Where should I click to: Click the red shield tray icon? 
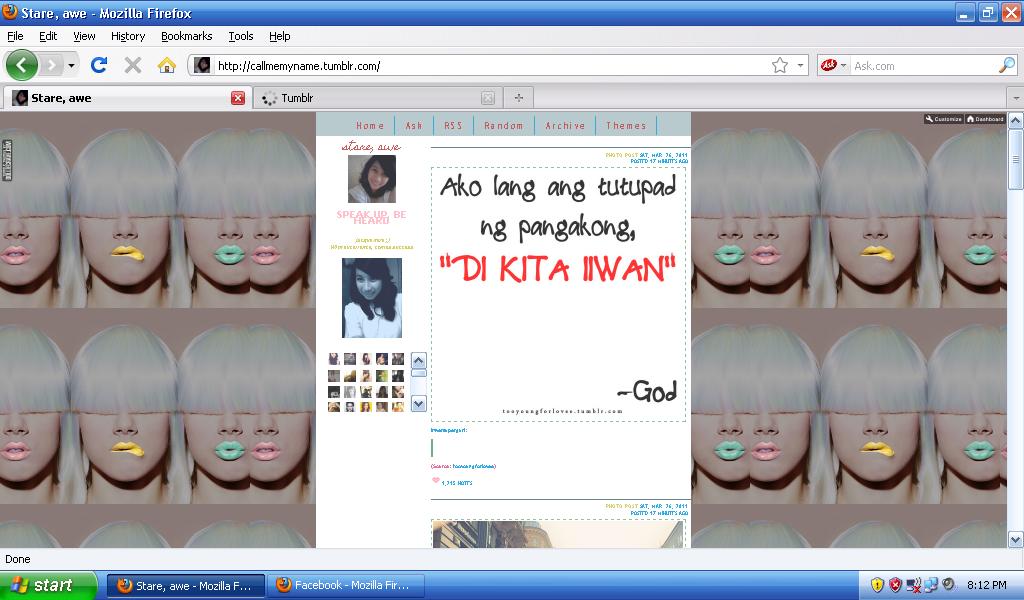895,585
